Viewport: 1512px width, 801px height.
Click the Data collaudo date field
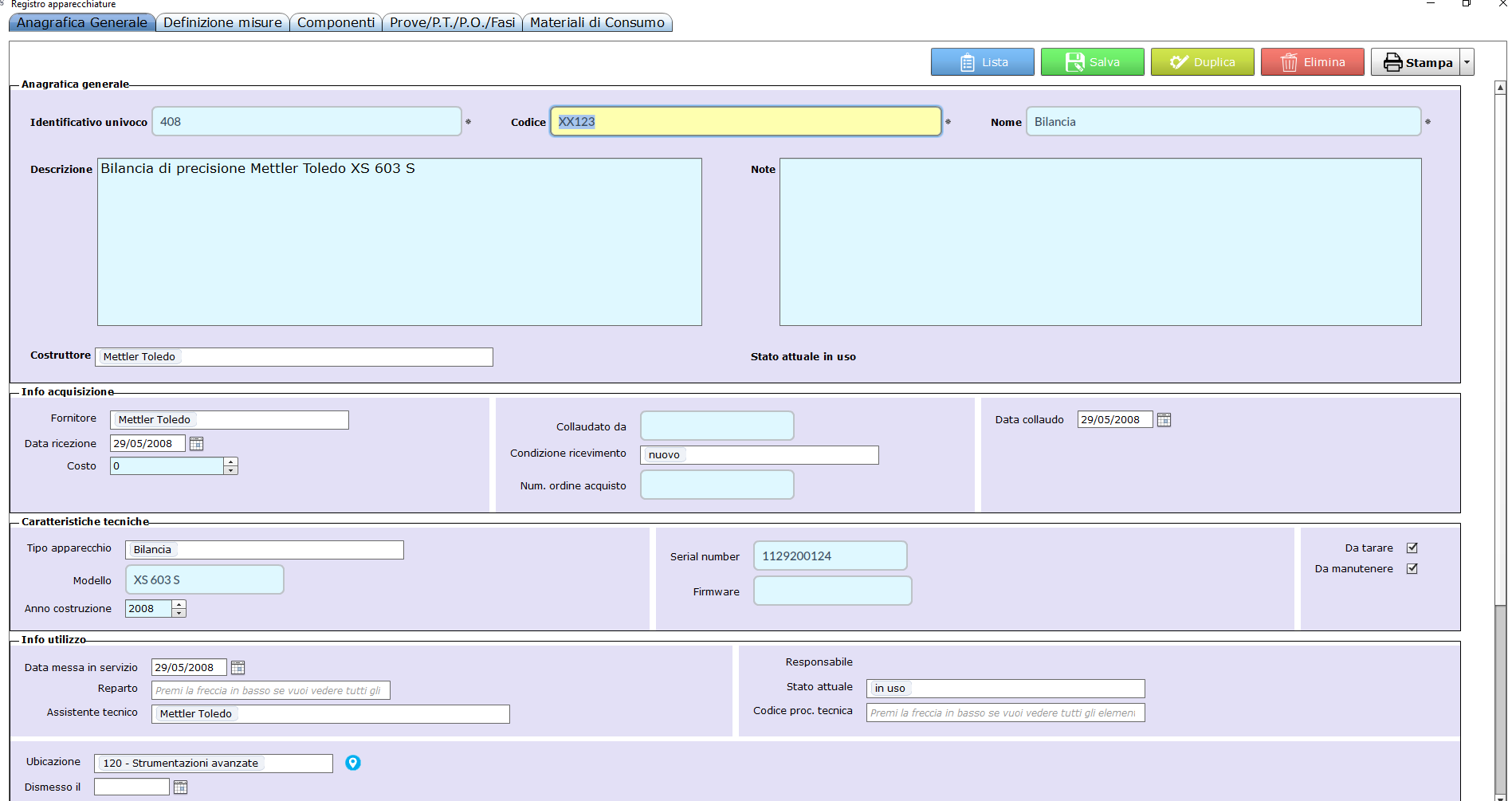1115,419
